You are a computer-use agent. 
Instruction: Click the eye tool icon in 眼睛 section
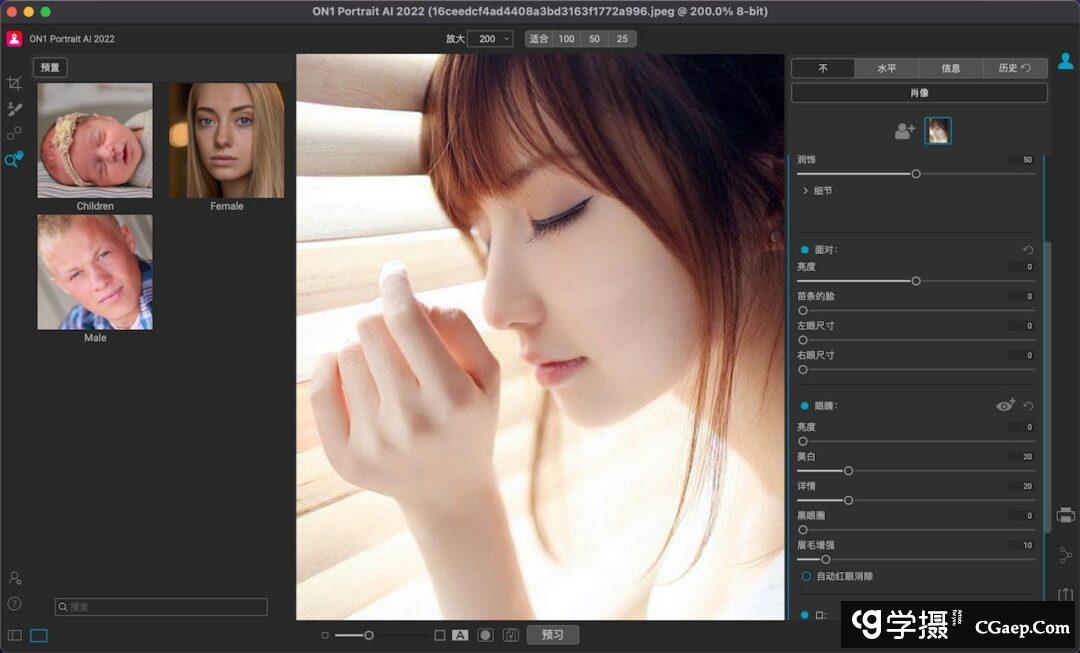[1005, 406]
